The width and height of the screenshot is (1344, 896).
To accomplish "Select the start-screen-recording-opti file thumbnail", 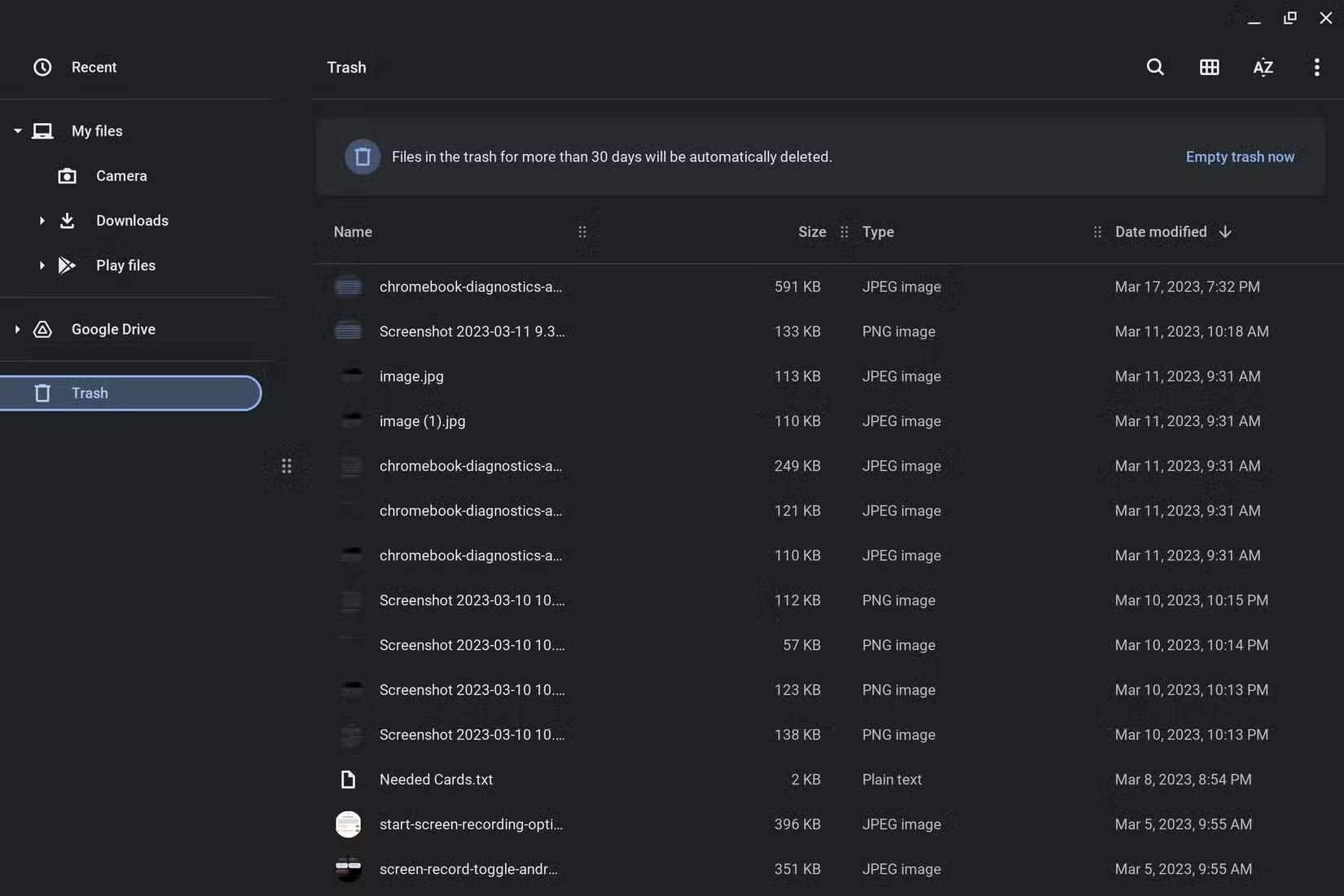I will tap(349, 824).
